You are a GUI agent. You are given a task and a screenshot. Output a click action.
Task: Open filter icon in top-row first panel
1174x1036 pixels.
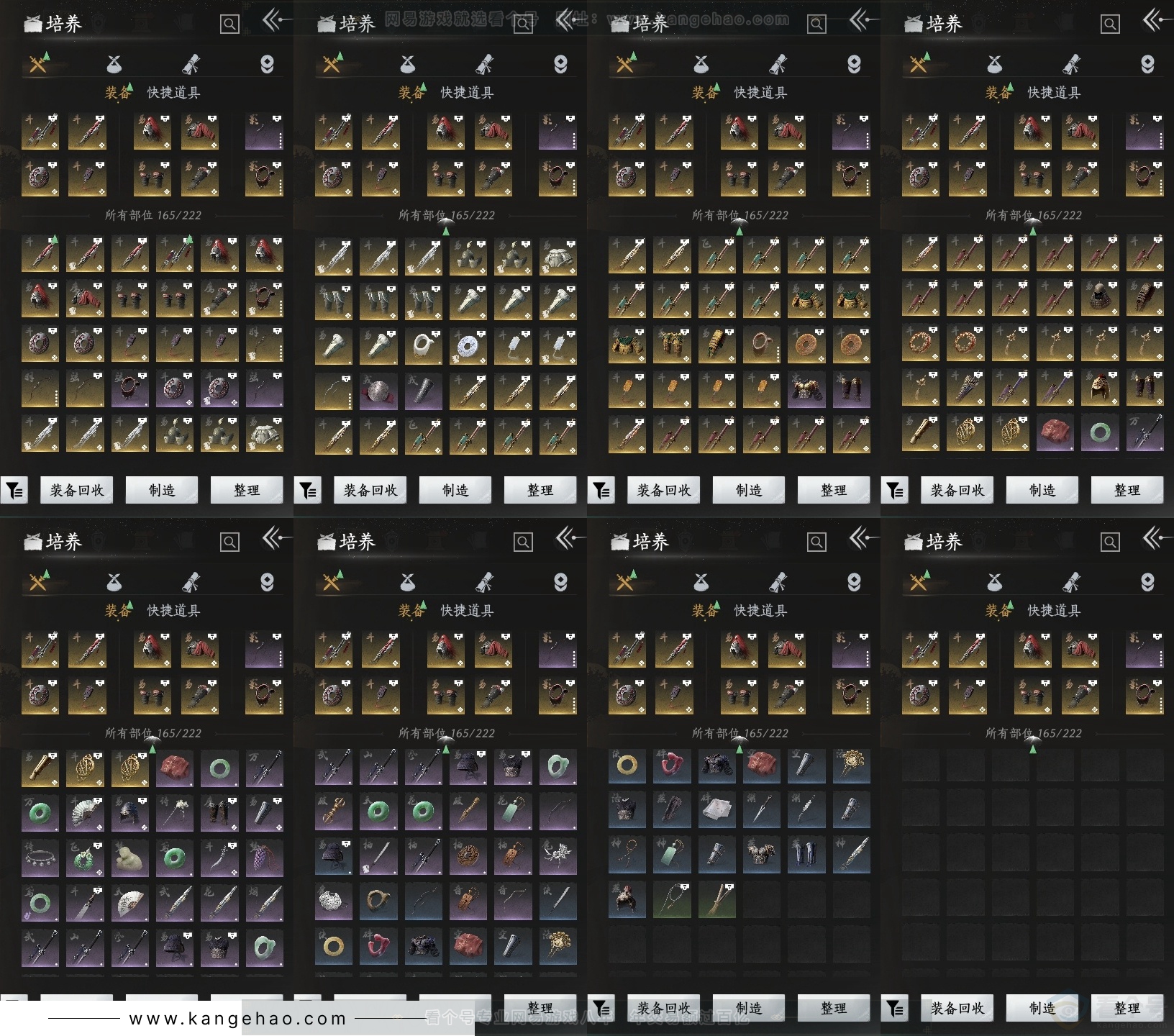[x=14, y=491]
